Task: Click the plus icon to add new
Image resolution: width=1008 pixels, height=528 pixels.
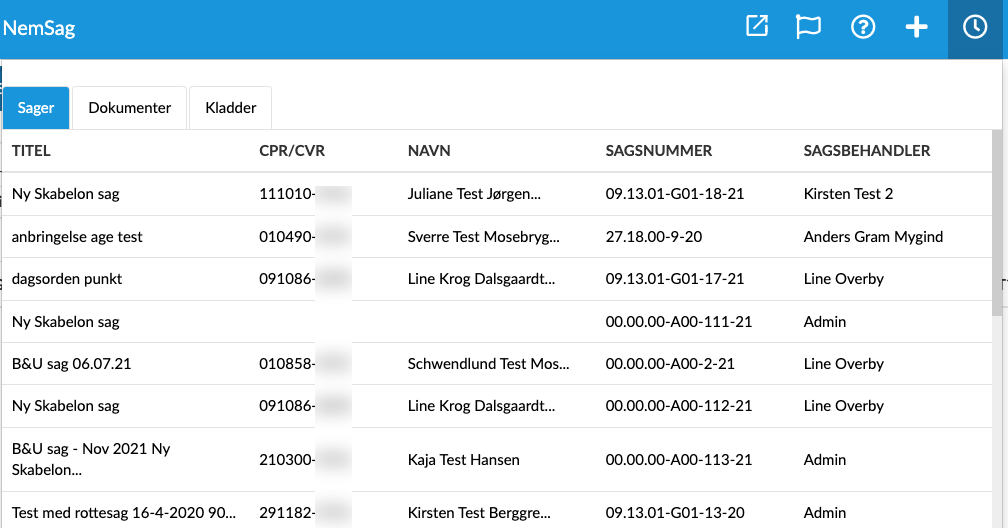Action: pyautogui.click(x=916, y=27)
